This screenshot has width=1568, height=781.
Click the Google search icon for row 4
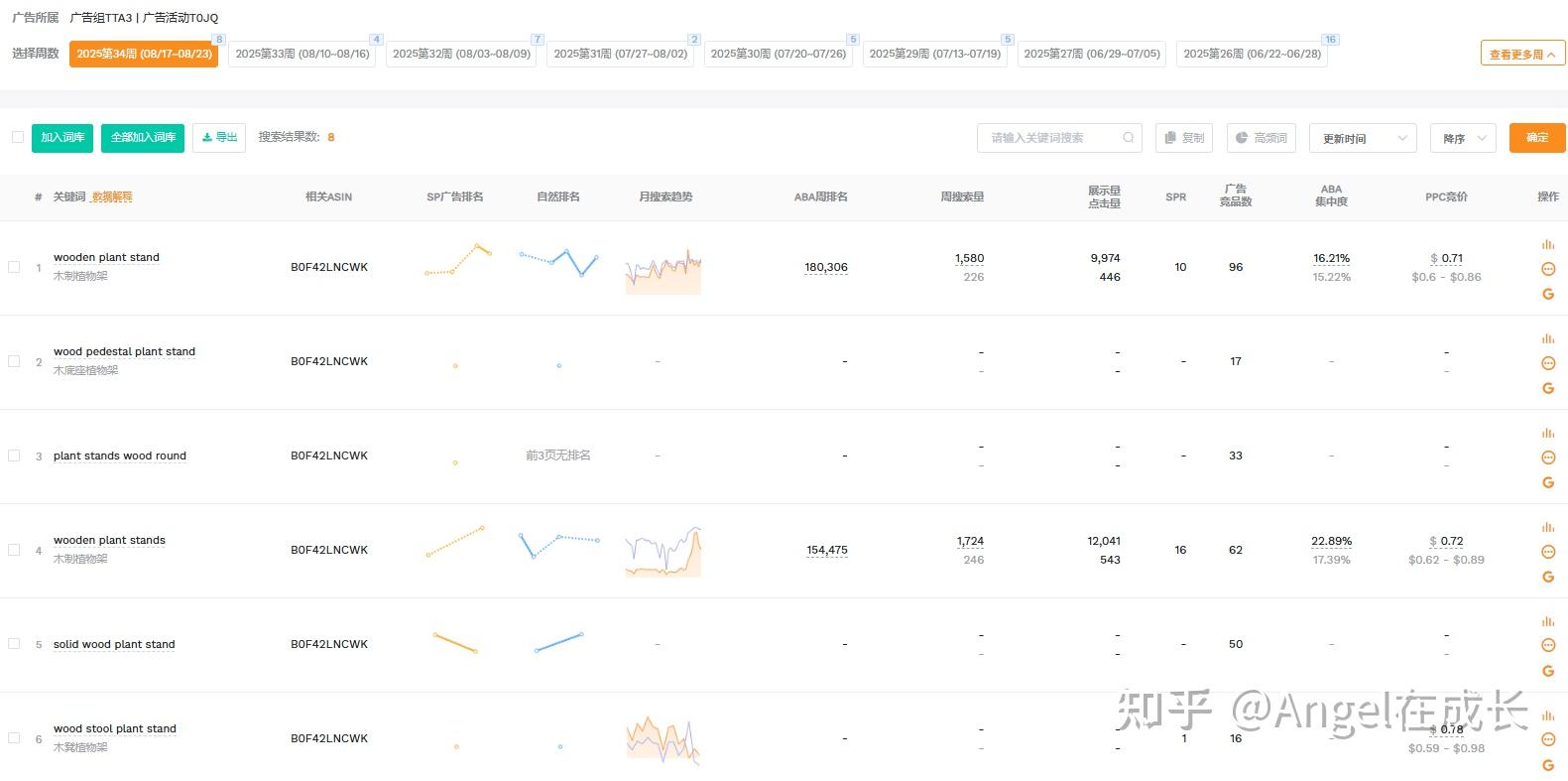[x=1547, y=577]
